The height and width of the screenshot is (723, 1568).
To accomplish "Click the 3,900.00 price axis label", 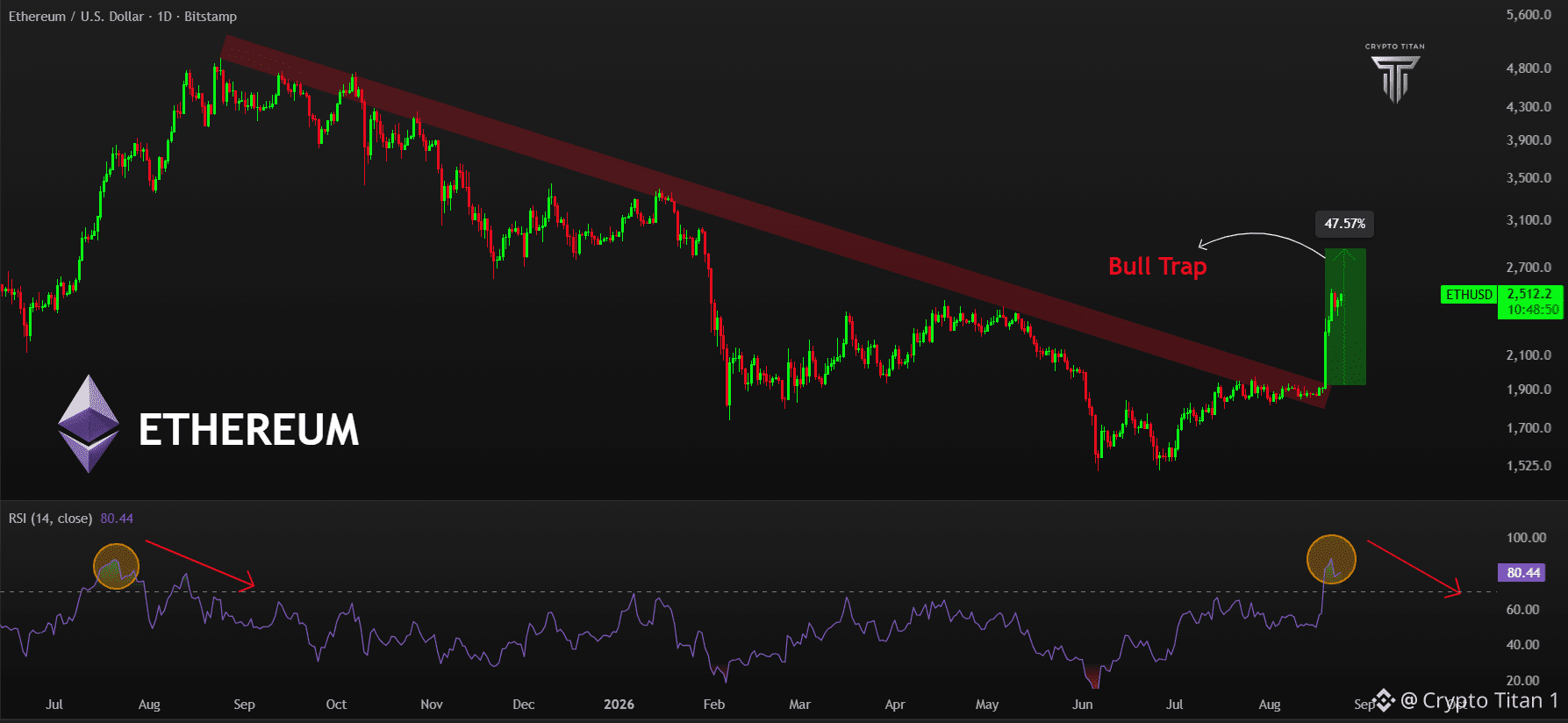I will 1529,140.
